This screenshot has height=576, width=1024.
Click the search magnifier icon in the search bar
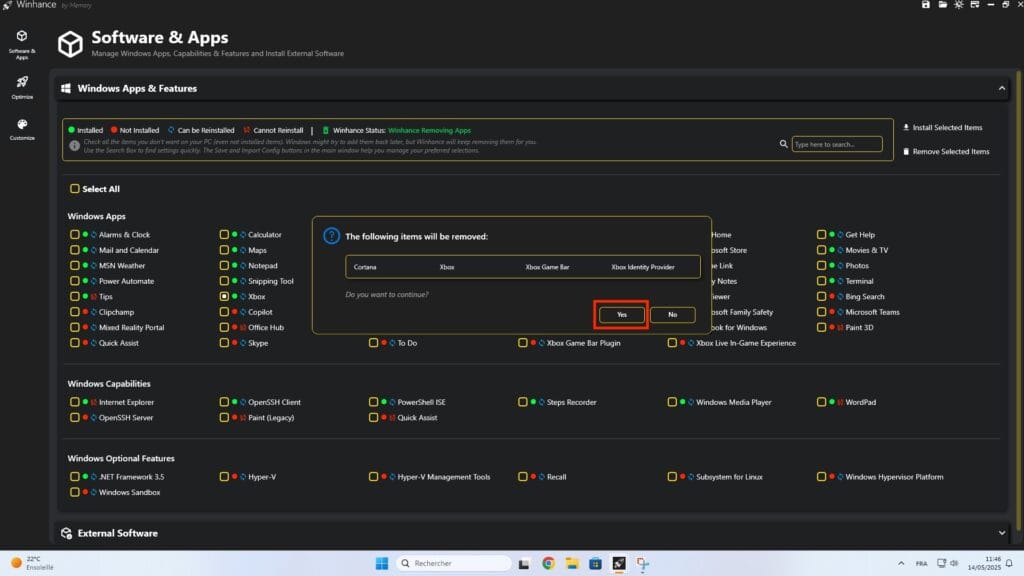pos(783,143)
